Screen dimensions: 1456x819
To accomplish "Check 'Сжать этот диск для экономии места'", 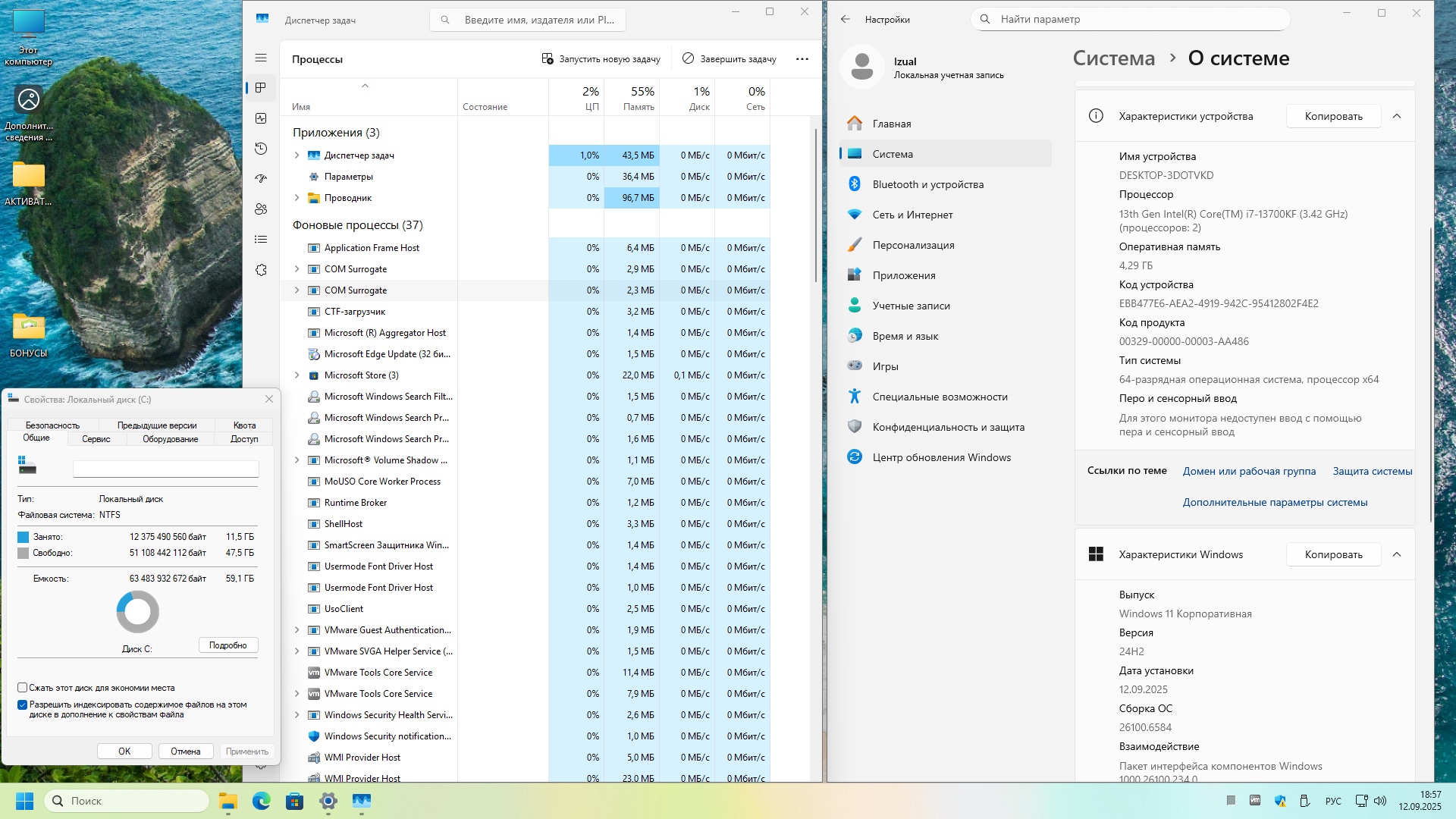I will 23,688.
